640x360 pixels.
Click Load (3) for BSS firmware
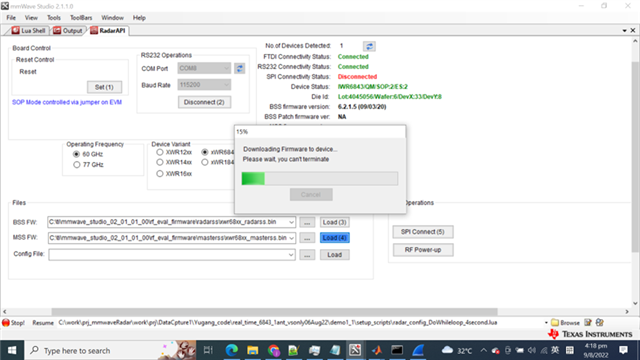click(x=334, y=222)
